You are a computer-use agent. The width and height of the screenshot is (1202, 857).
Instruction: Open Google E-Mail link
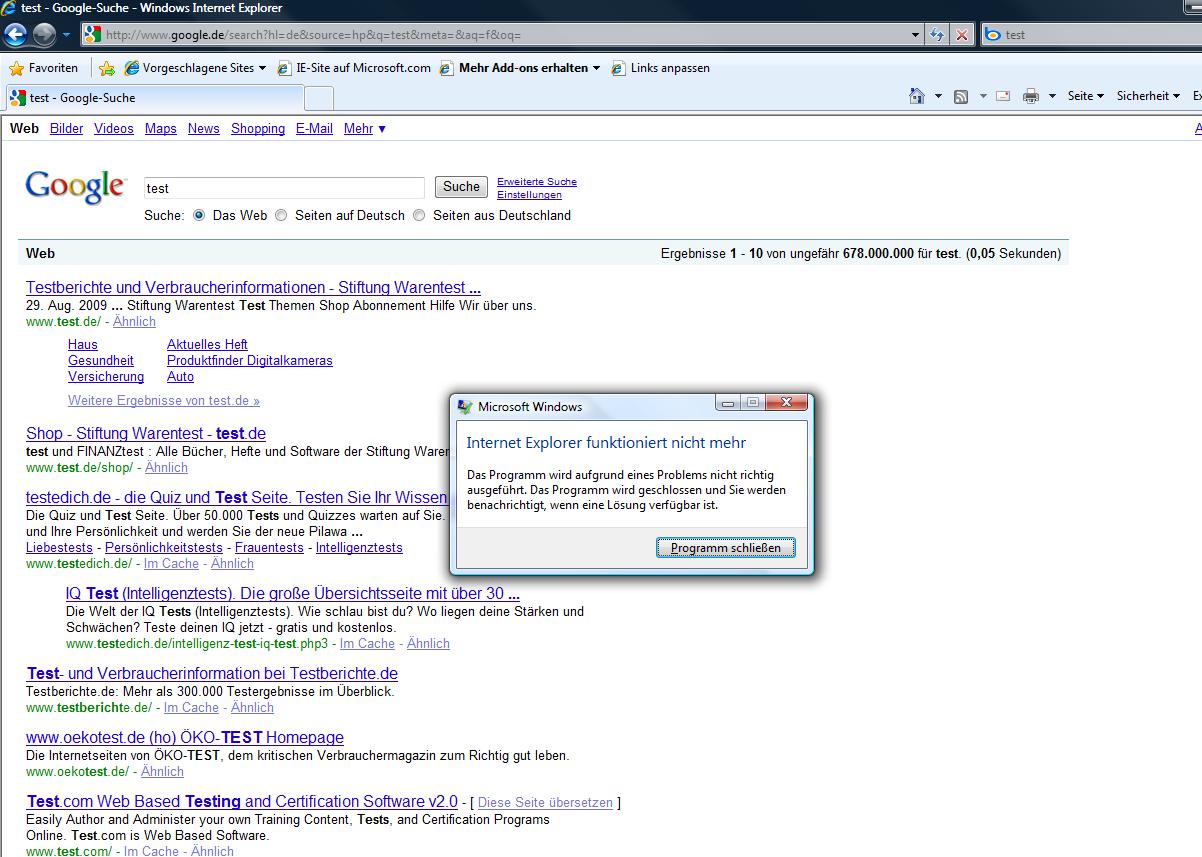pyautogui.click(x=314, y=129)
